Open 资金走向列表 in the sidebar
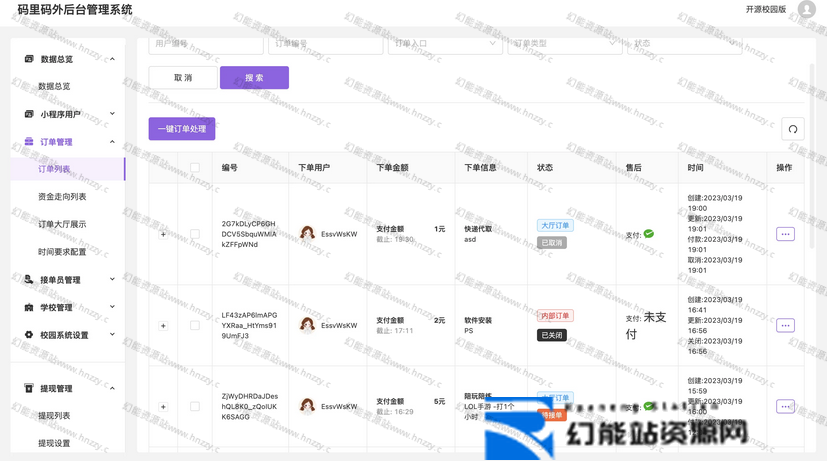The width and height of the screenshot is (827, 461). 62,197
